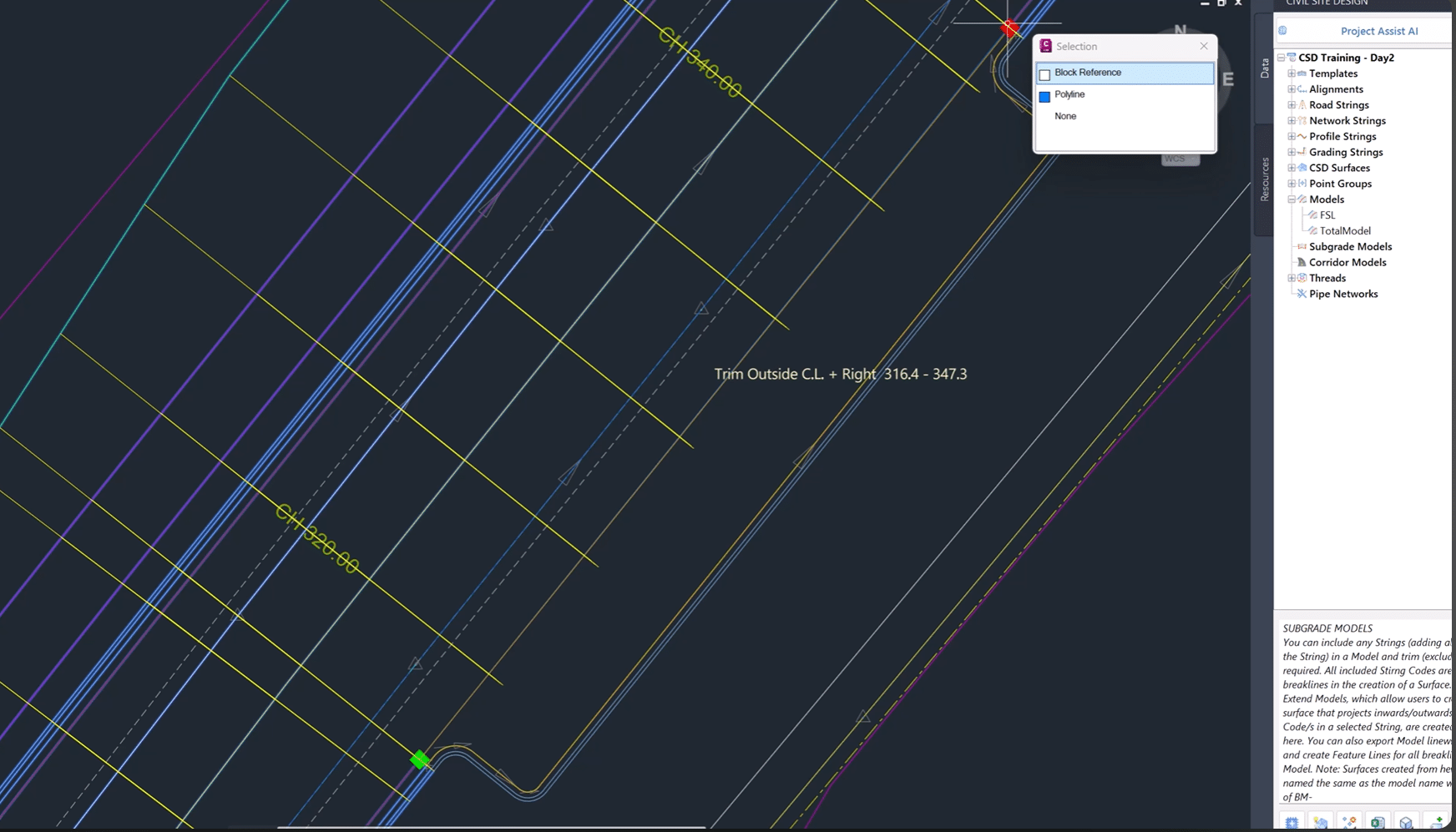Expand the Threads tree node

pyautogui.click(x=1292, y=278)
